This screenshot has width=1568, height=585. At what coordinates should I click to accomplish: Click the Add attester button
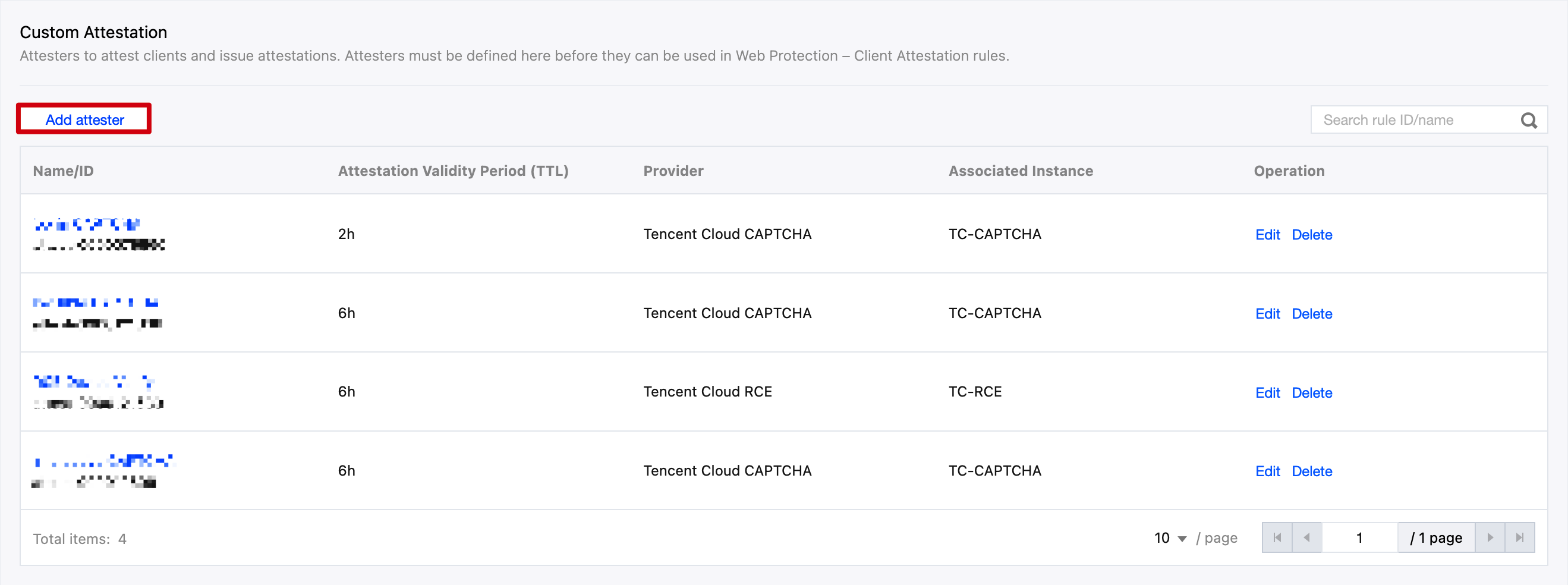(83, 119)
